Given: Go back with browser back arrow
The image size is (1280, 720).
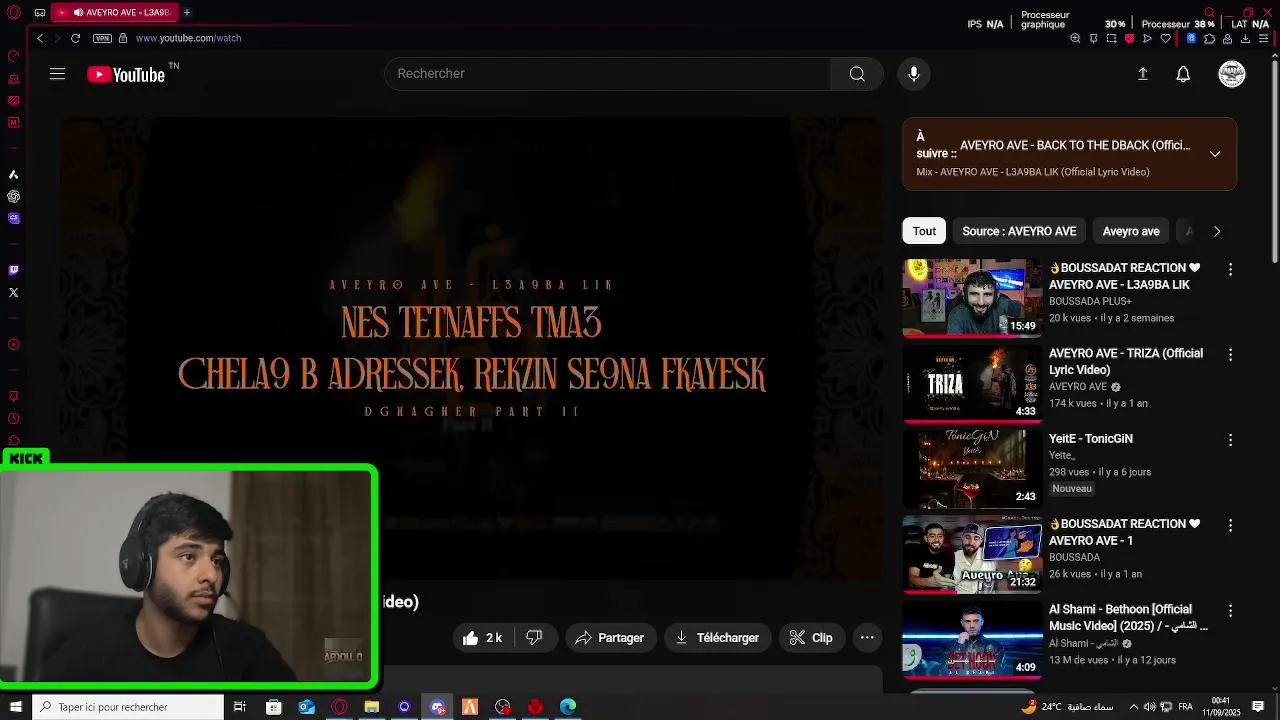Looking at the screenshot, I should click(x=40, y=38).
